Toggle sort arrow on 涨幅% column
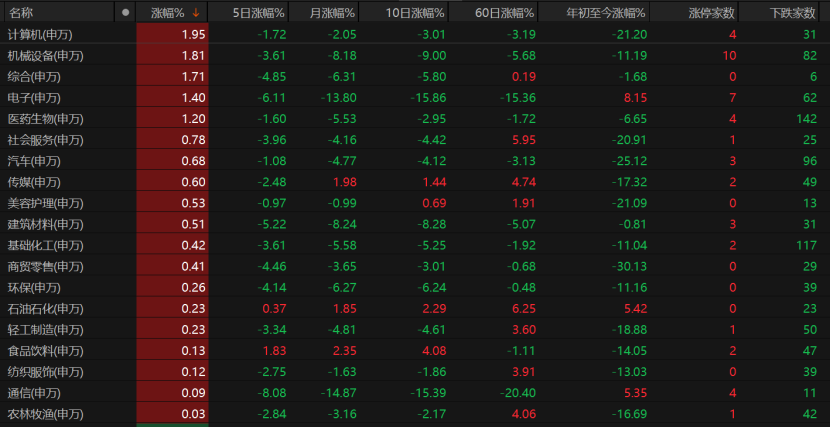Screen dimensions: 831x428 [196, 13]
